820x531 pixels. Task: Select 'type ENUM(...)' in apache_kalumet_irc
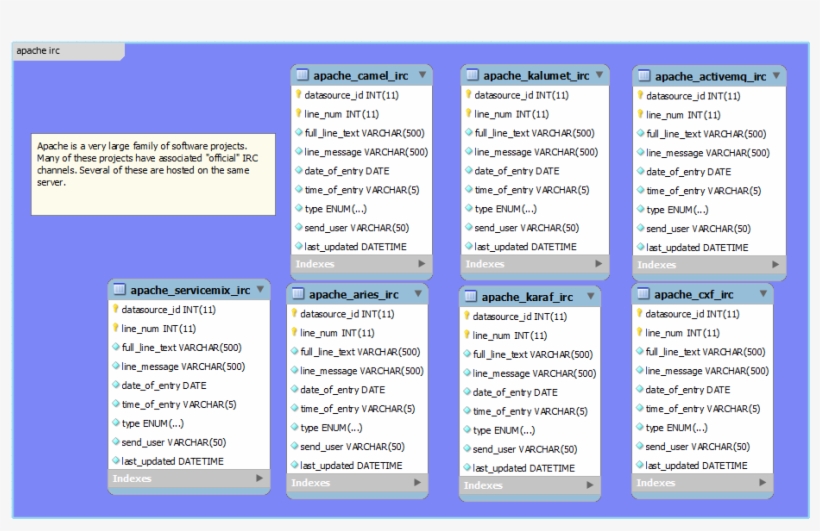pos(506,209)
